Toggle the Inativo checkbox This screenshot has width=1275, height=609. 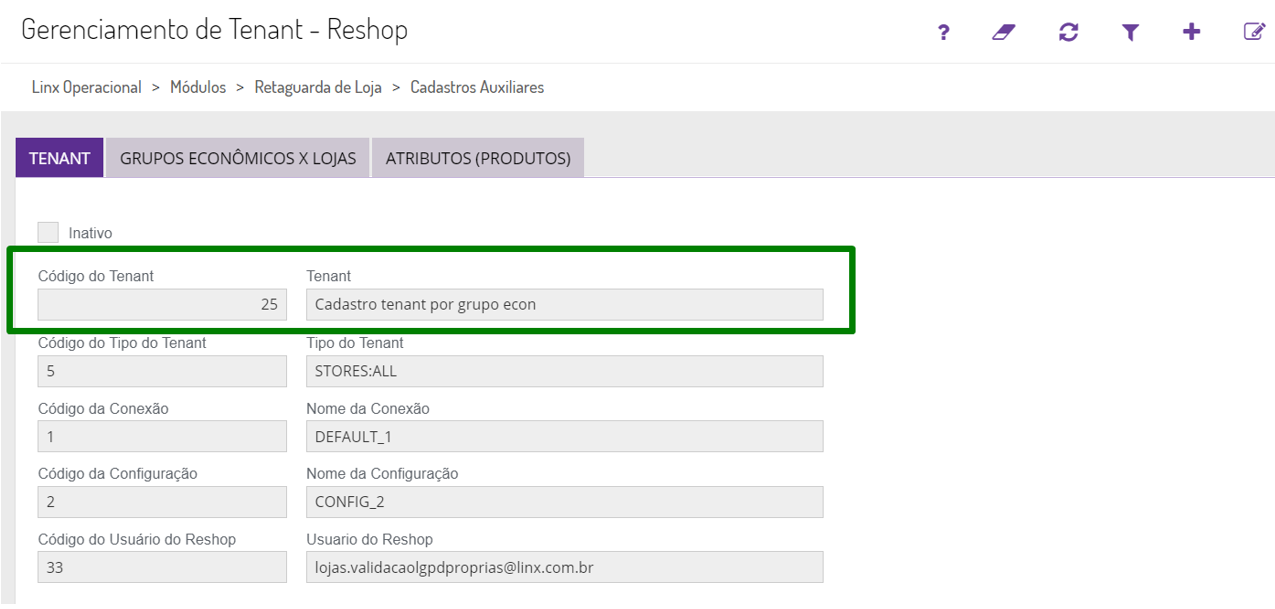(x=48, y=232)
